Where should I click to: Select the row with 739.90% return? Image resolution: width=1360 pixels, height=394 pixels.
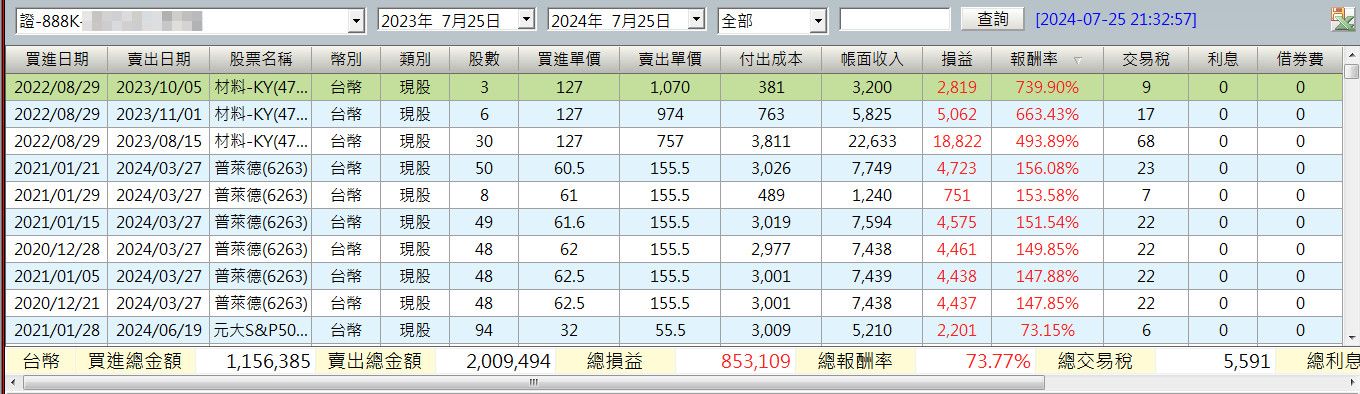pos(674,87)
